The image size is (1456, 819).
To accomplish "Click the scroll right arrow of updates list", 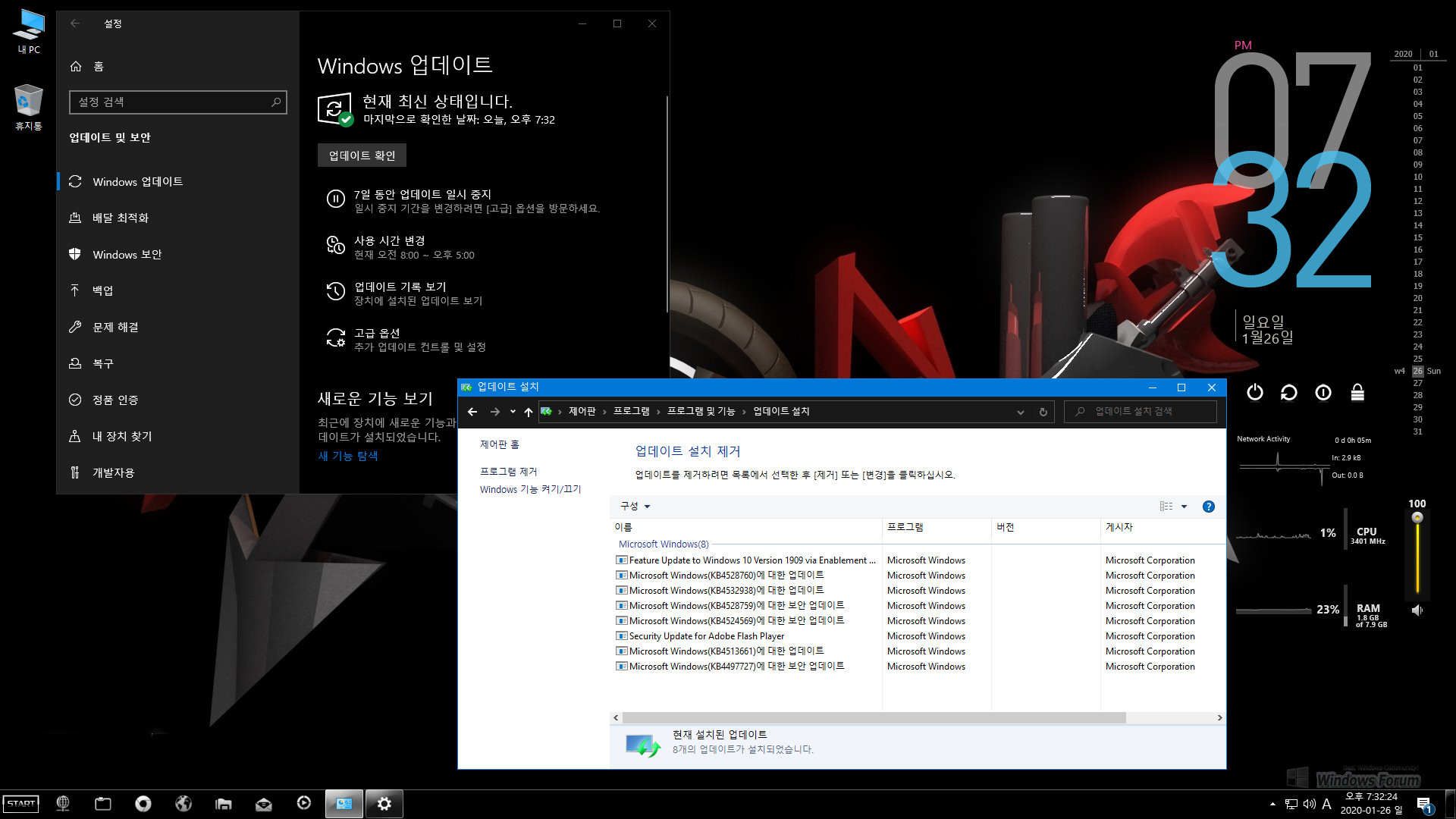I will [1219, 718].
